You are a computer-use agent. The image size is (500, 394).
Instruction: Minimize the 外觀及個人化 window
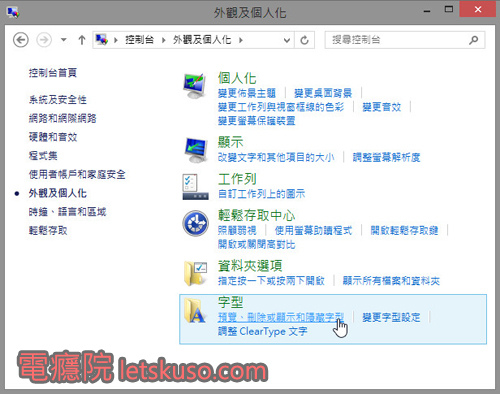point(427,10)
